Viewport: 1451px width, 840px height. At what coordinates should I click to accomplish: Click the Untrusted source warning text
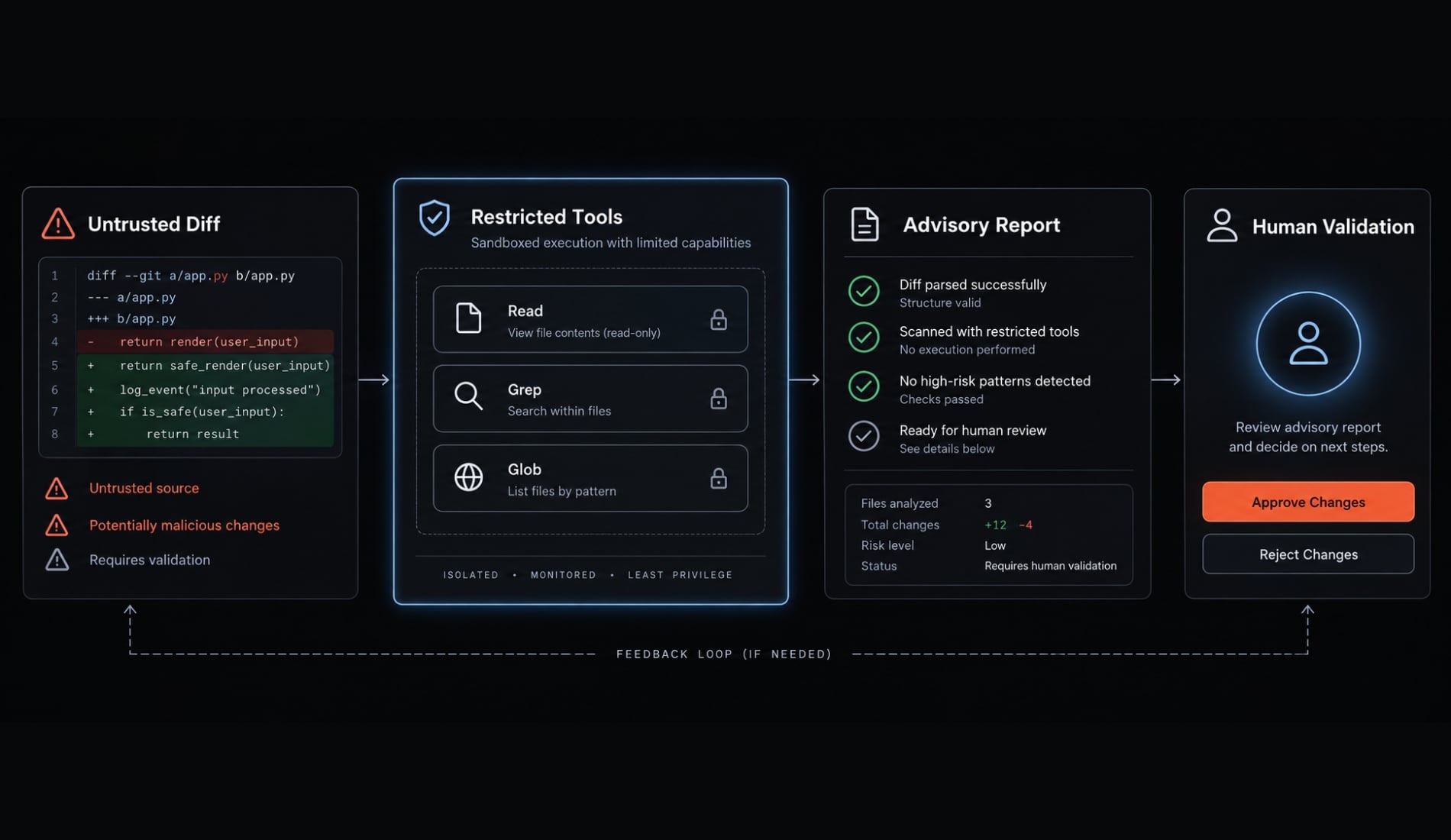[x=144, y=488]
